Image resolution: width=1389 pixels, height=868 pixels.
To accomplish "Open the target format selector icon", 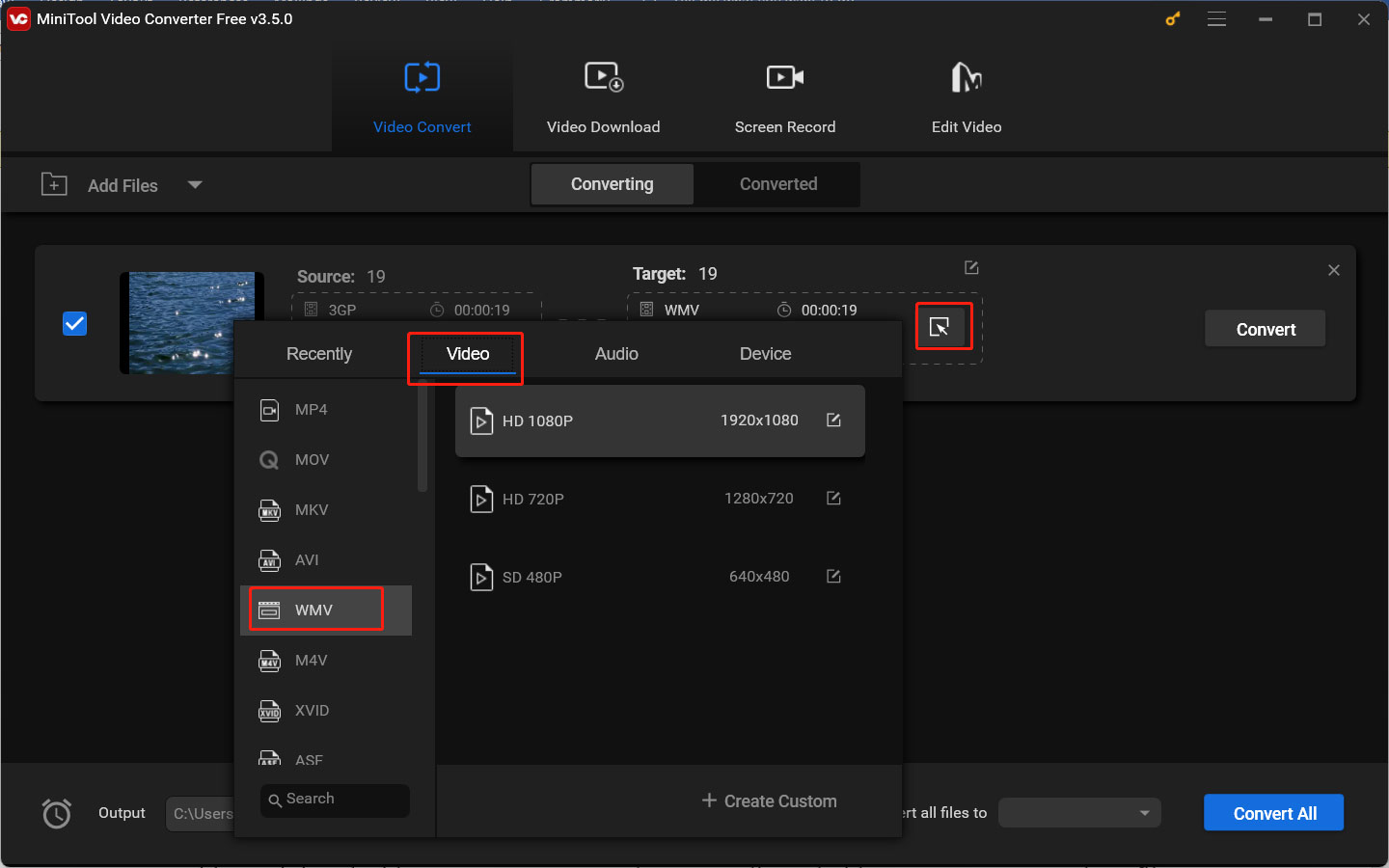I will (940, 327).
